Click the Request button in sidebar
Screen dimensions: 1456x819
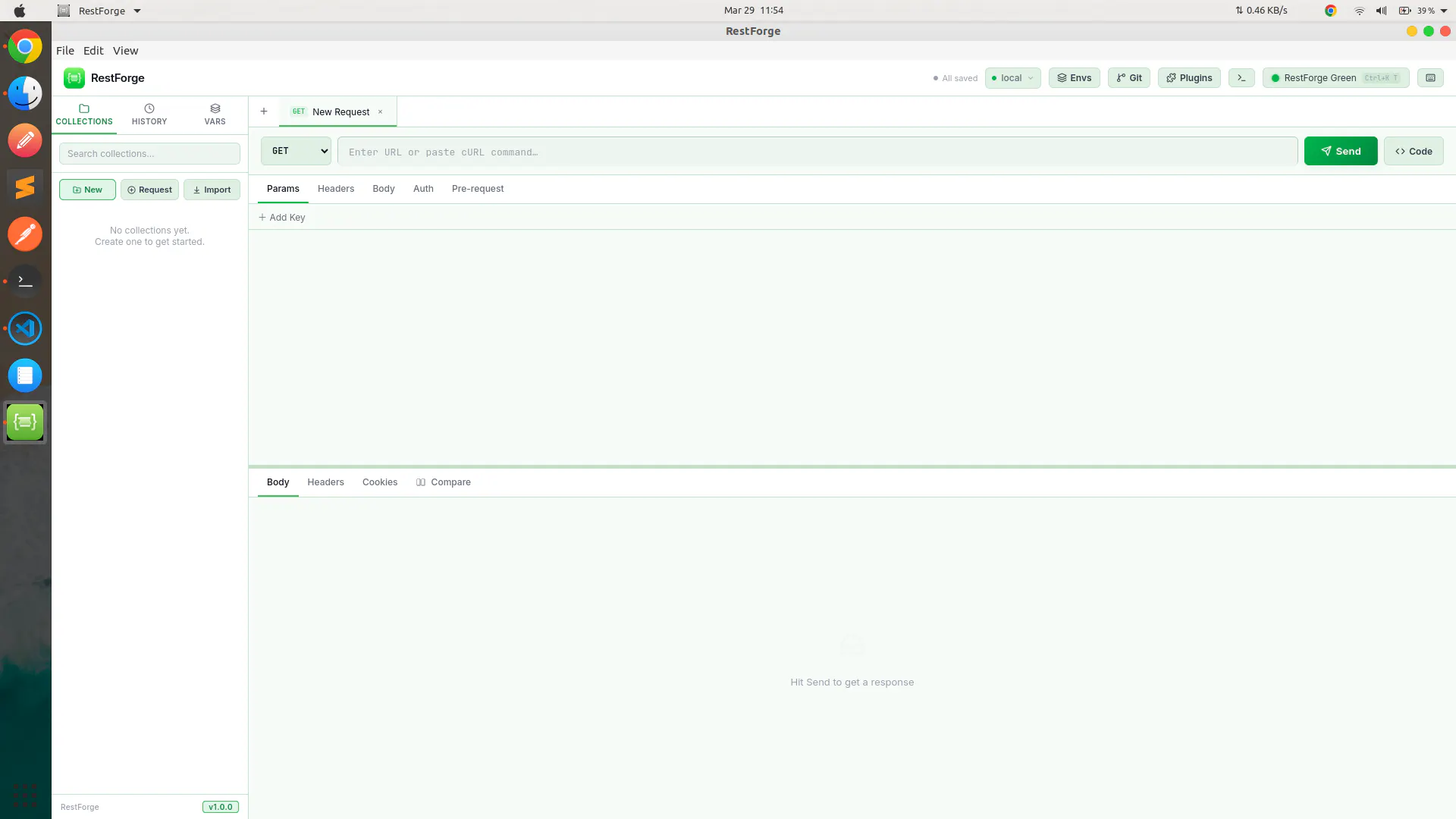pyautogui.click(x=150, y=190)
